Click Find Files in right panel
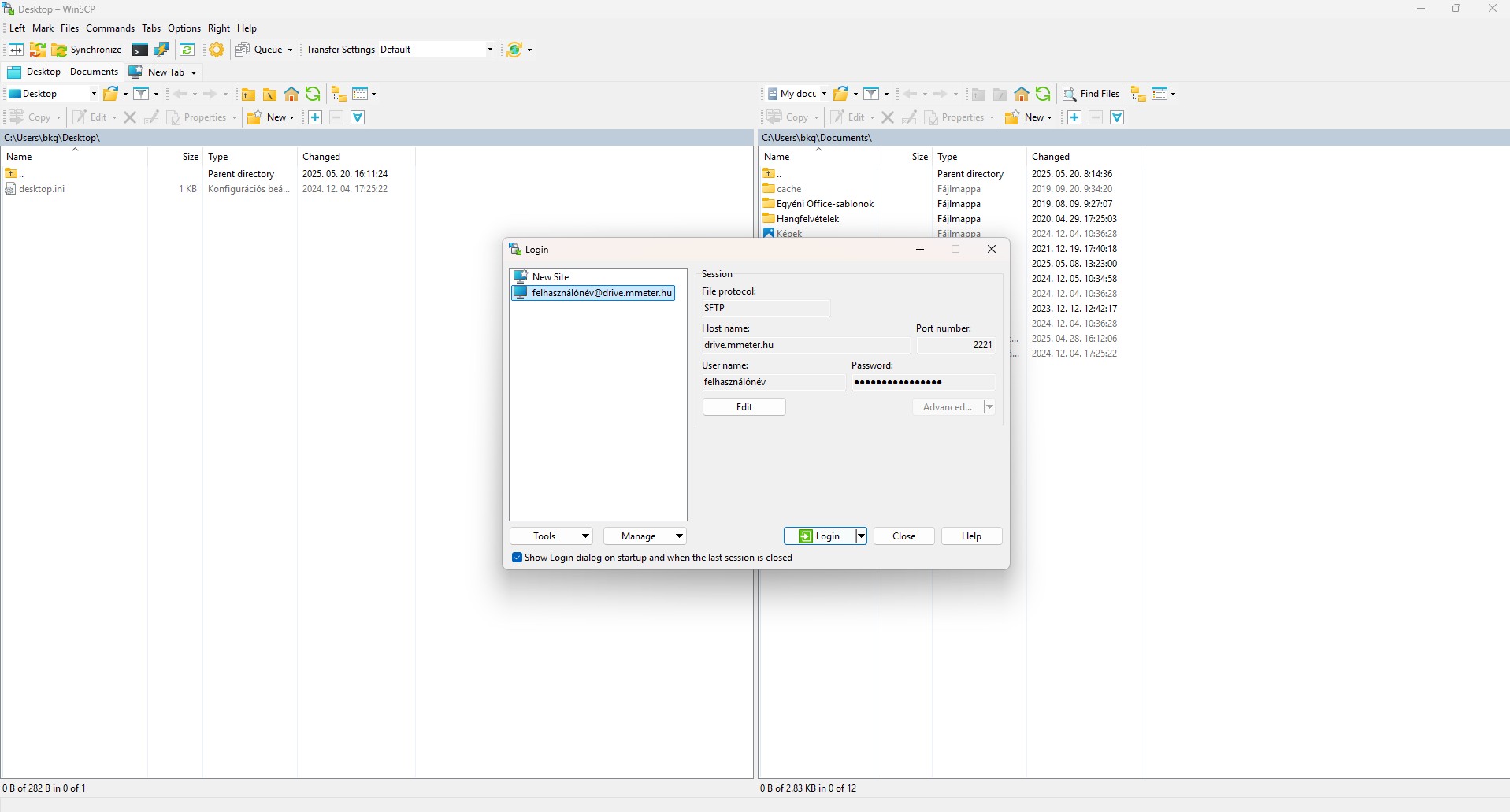1510x812 pixels. tap(1091, 94)
